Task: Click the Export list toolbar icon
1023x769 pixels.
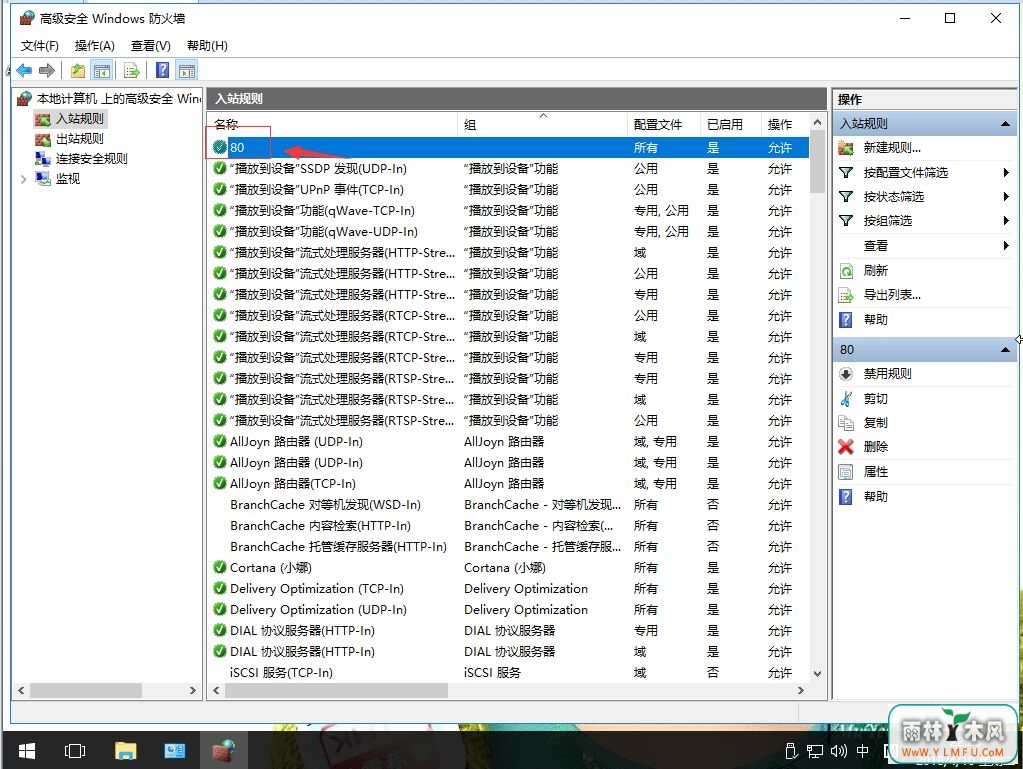Action: (131, 70)
